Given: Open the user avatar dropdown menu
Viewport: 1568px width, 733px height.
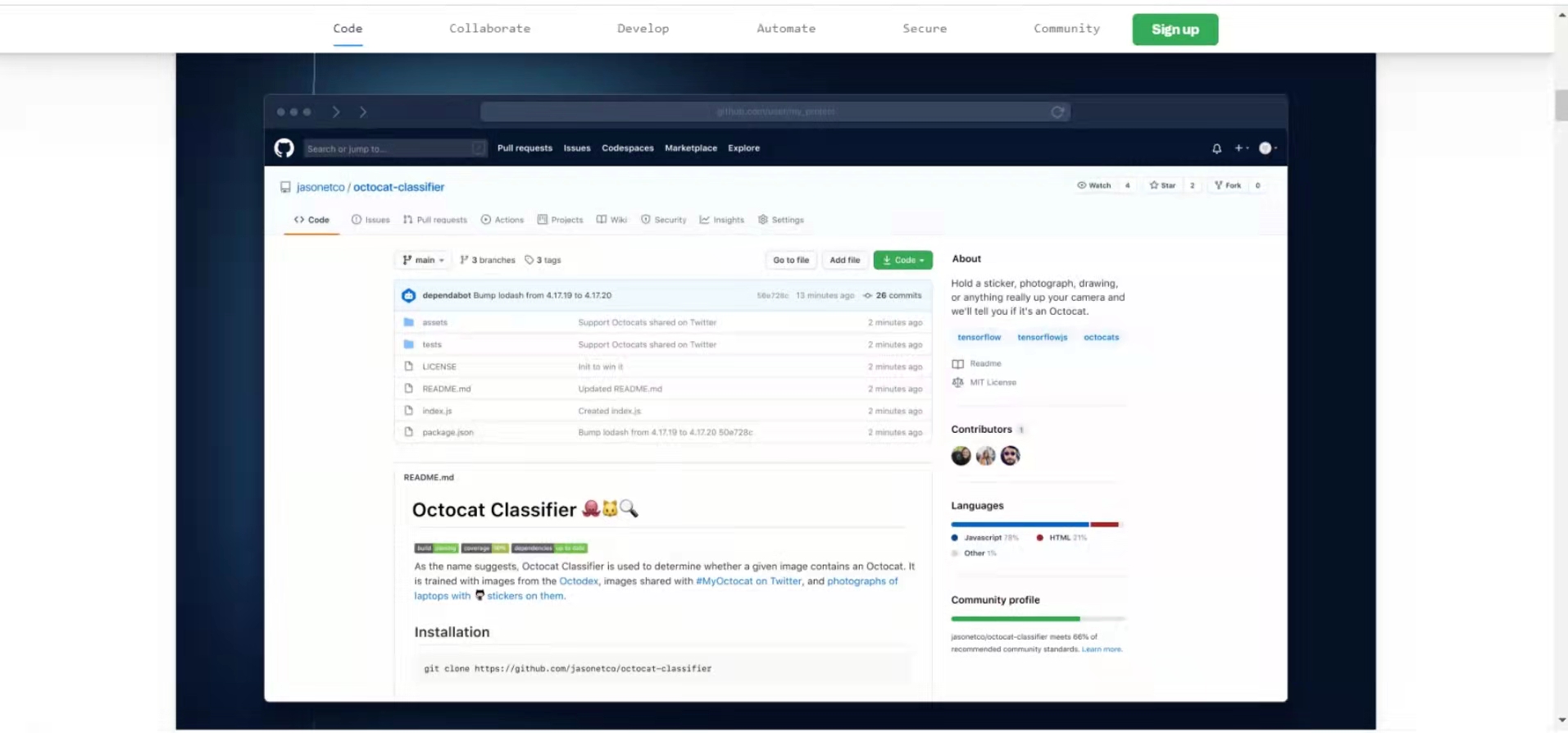Looking at the screenshot, I should [x=1267, y=148].
